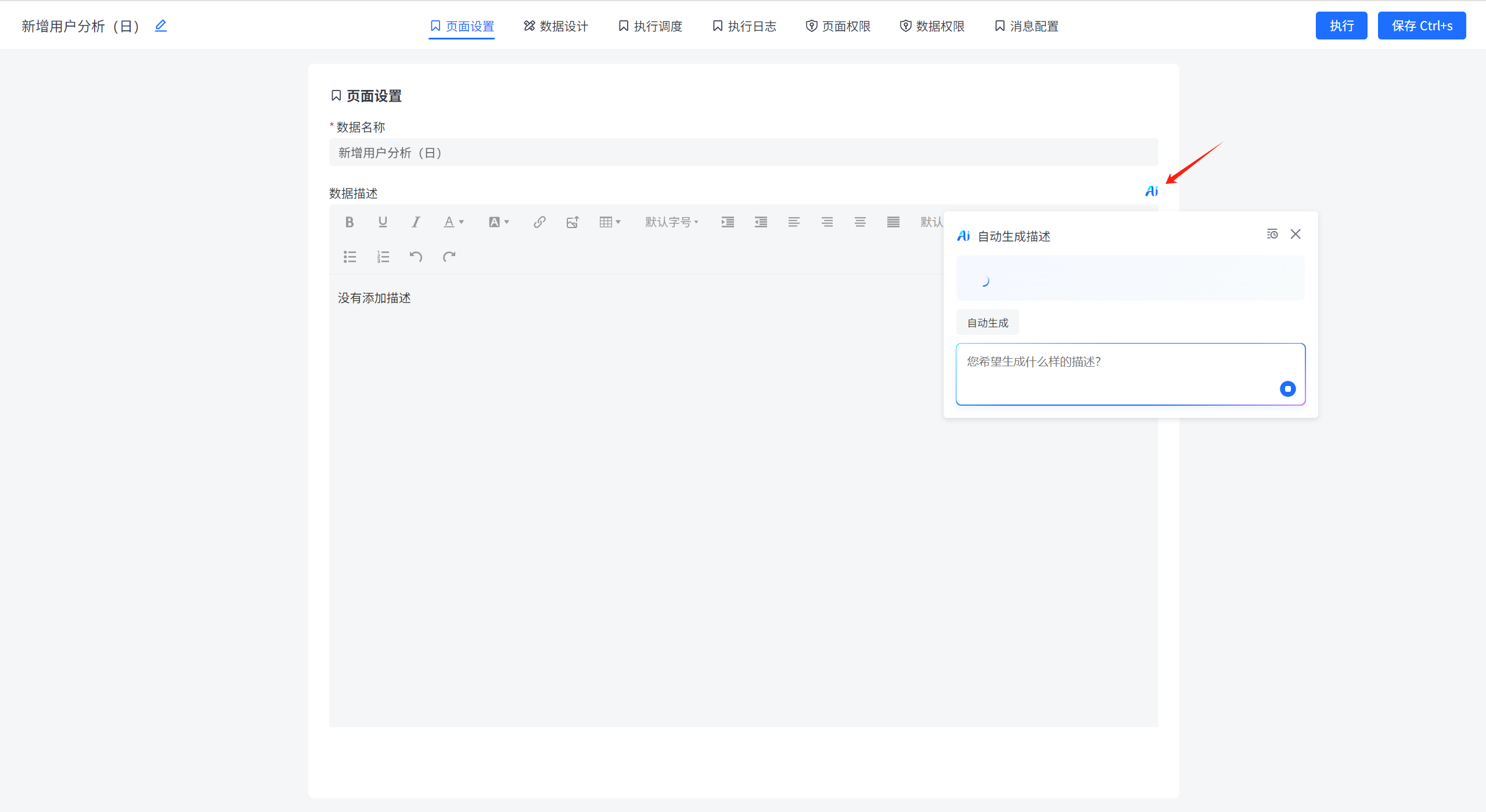Undo the last edit
The height and width of the screenshot is (812, 1486).
coord(416,257)
